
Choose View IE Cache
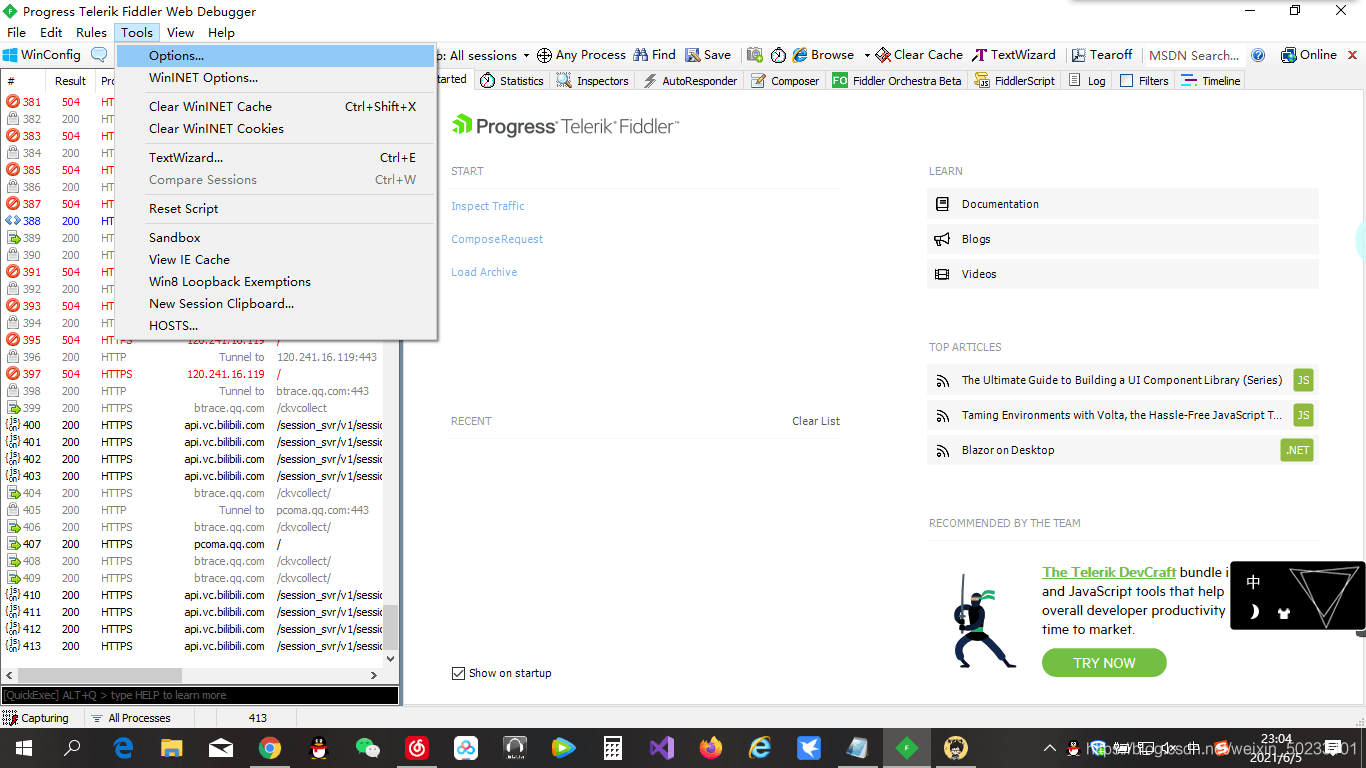point(277,260)
